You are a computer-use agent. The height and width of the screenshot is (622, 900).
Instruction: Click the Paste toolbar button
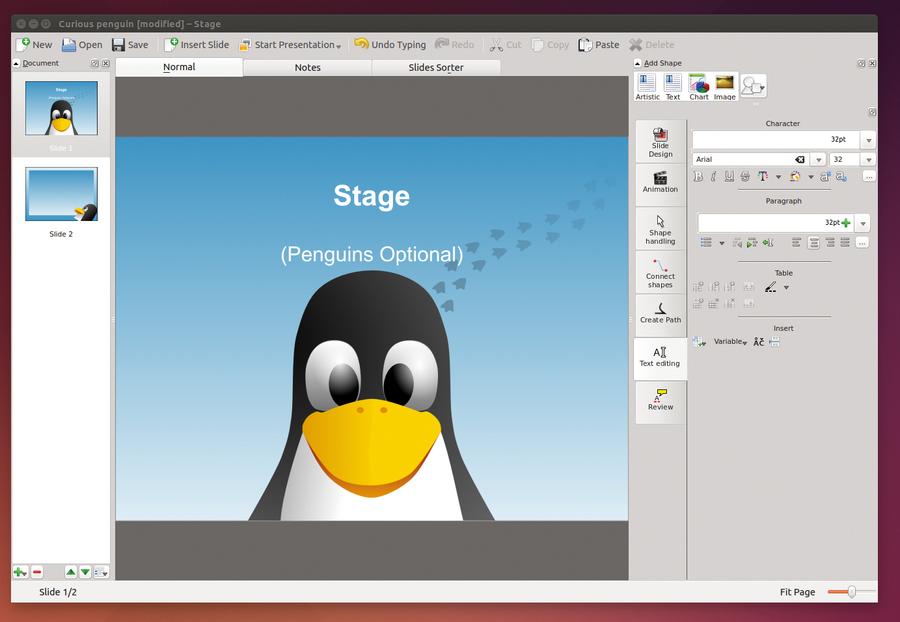pos(599,45)
